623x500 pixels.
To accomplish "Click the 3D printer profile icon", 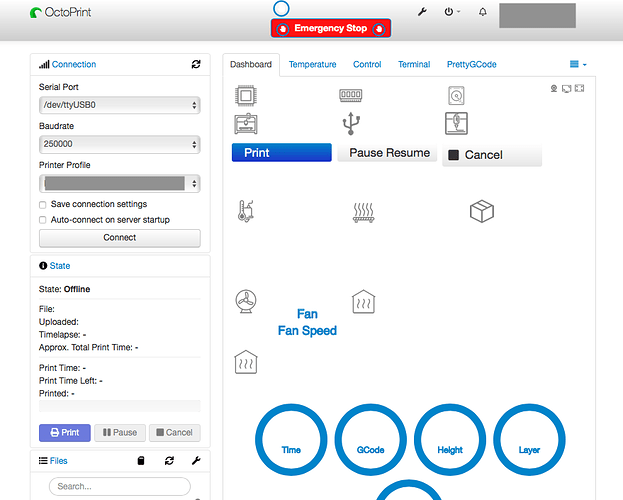I will [246, 124].
